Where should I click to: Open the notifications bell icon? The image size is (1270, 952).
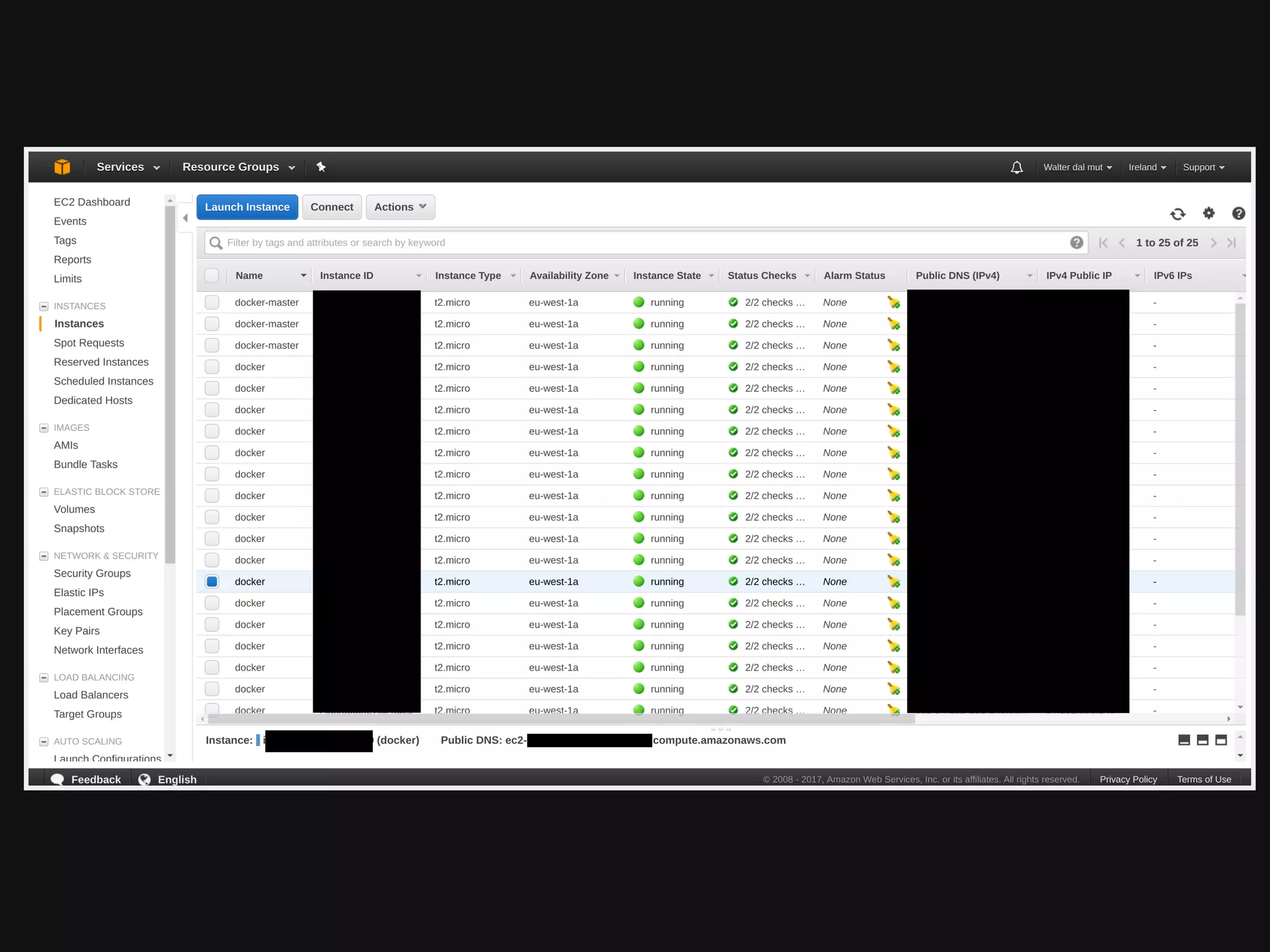tap(1017, 167)
